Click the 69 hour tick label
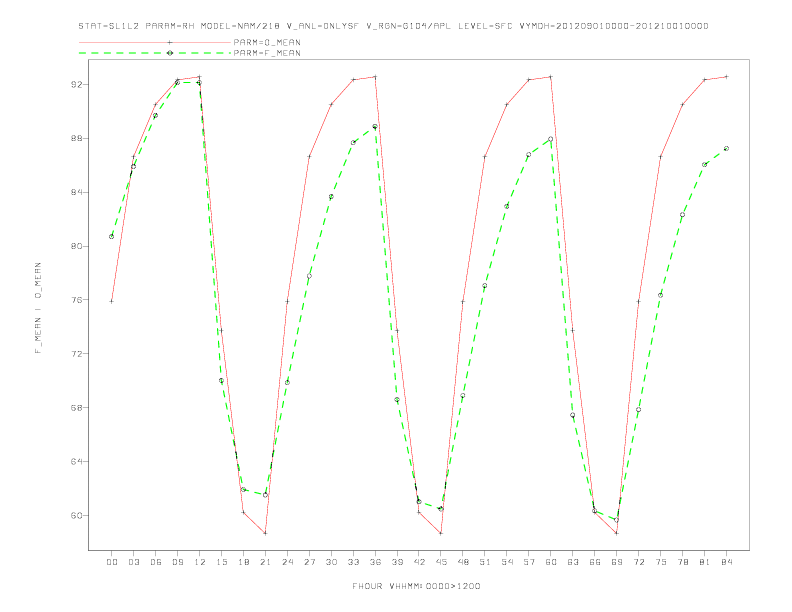 (x=617, y=562)
